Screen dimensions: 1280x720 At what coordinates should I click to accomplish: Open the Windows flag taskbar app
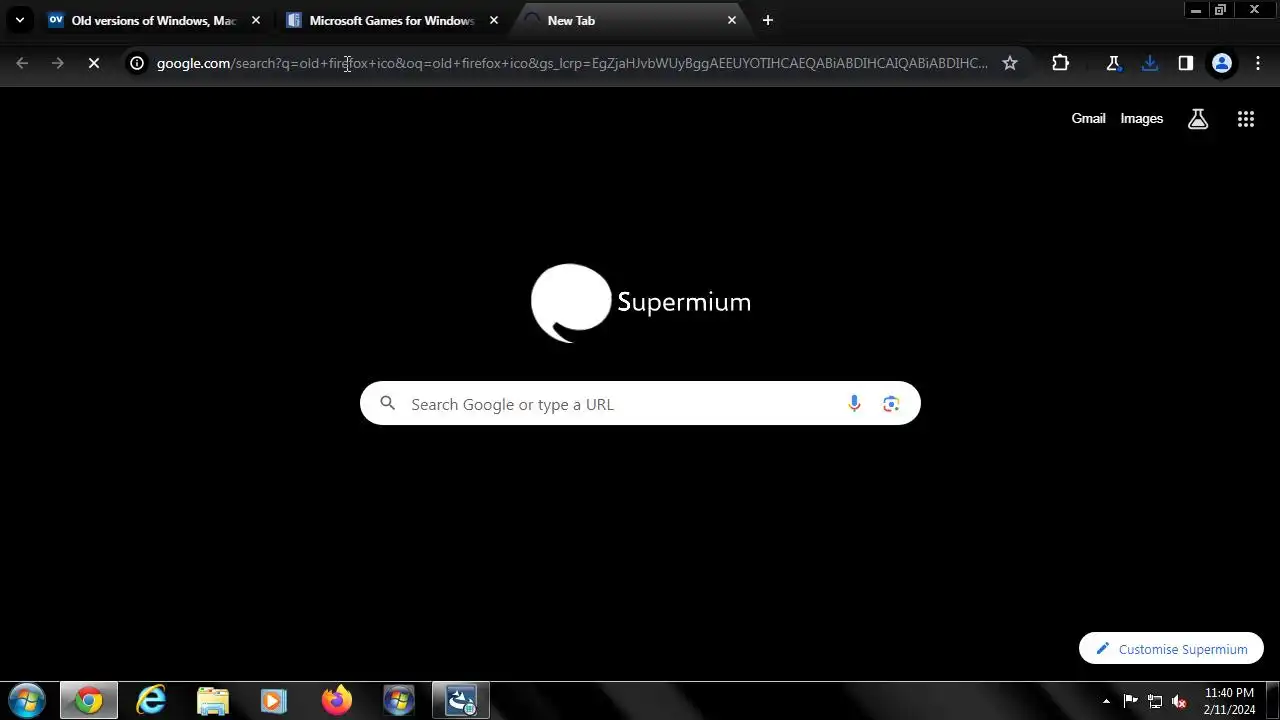[399, 701]
